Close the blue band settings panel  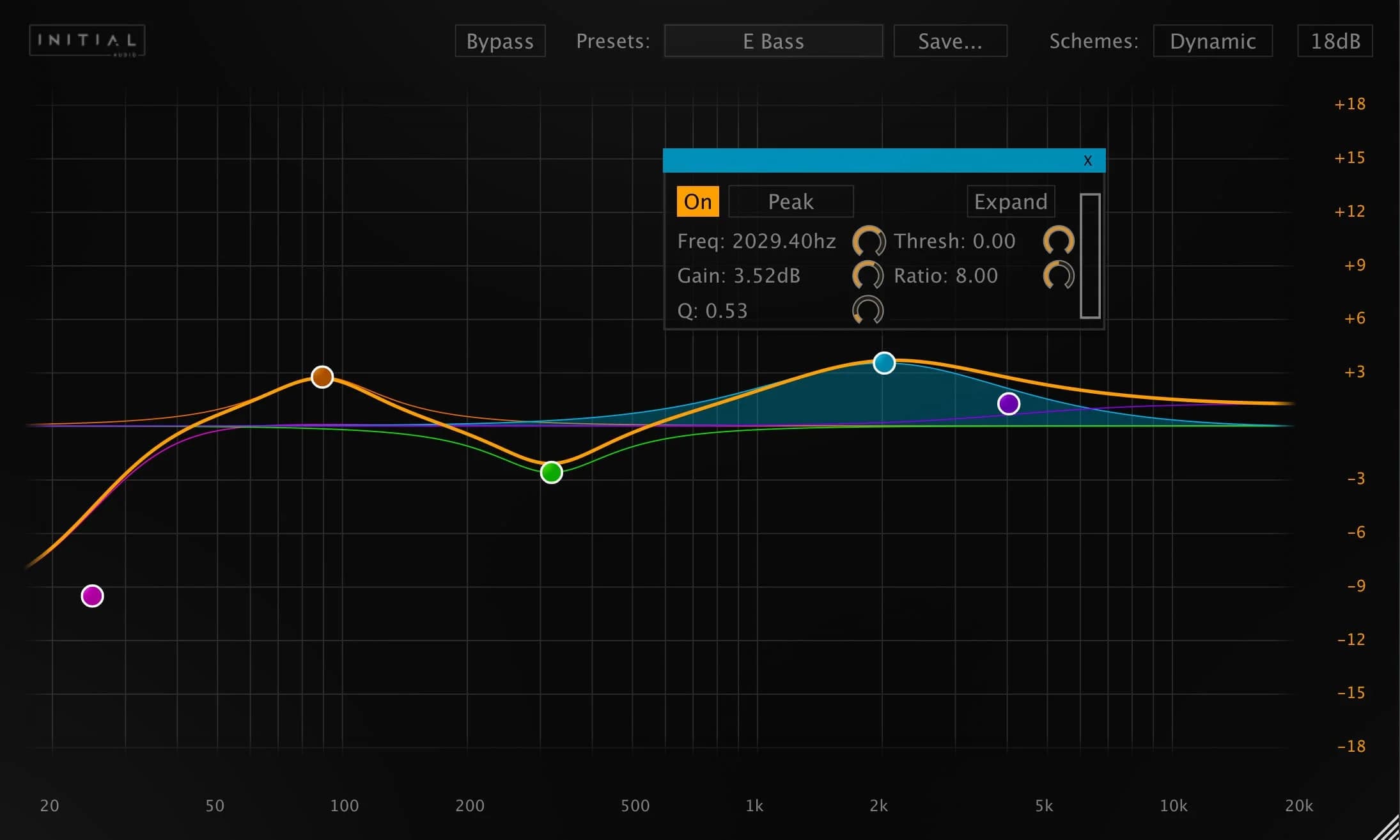click(1087, 160)
